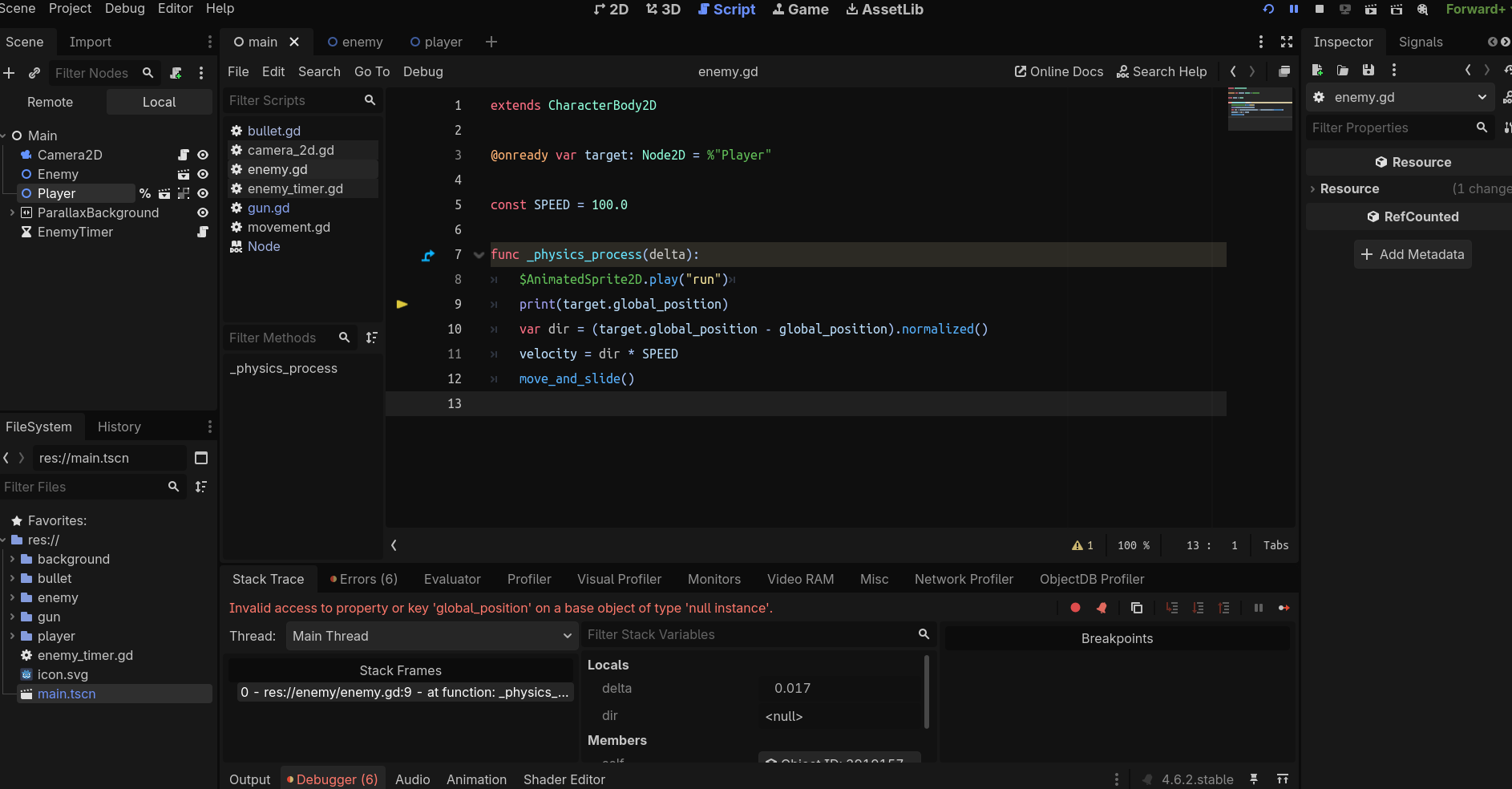Toggle distraction-free mode in the script editor
Viewport: 1512px width, 789px height.
[x=1287, y=42]
